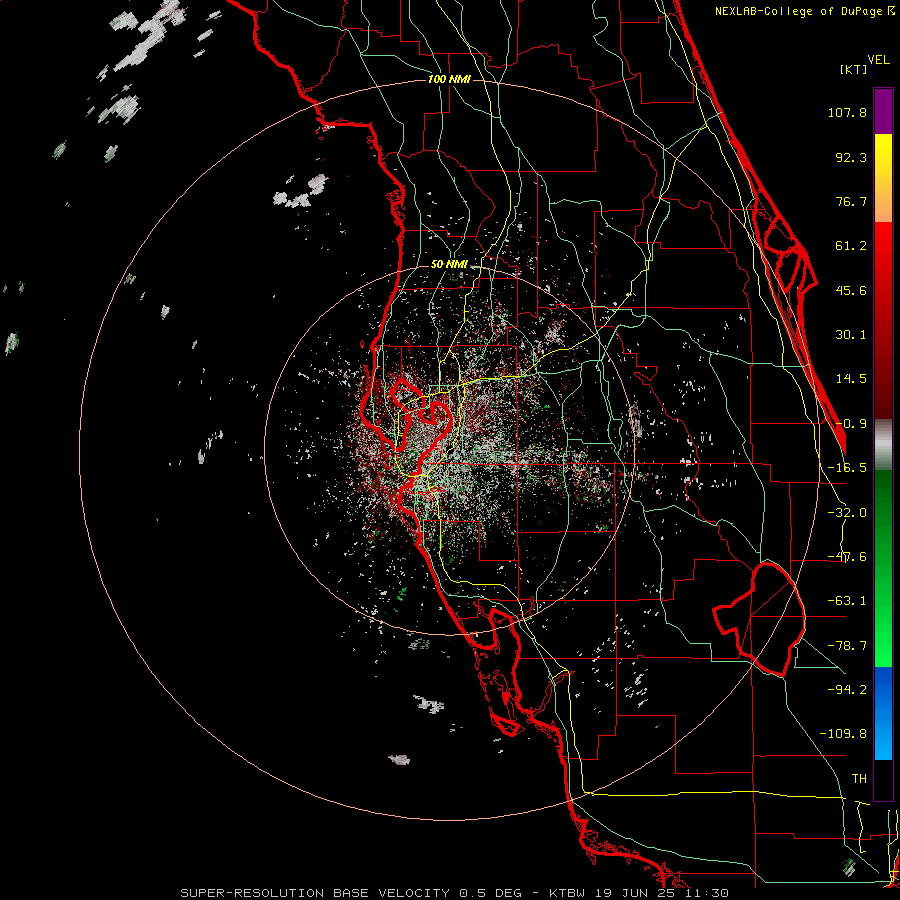Click the 19 JUN 25 11:30 timestamp
The width and height of the screenshot is (900, 900).
pyautogui.click(x=662, y=893)
